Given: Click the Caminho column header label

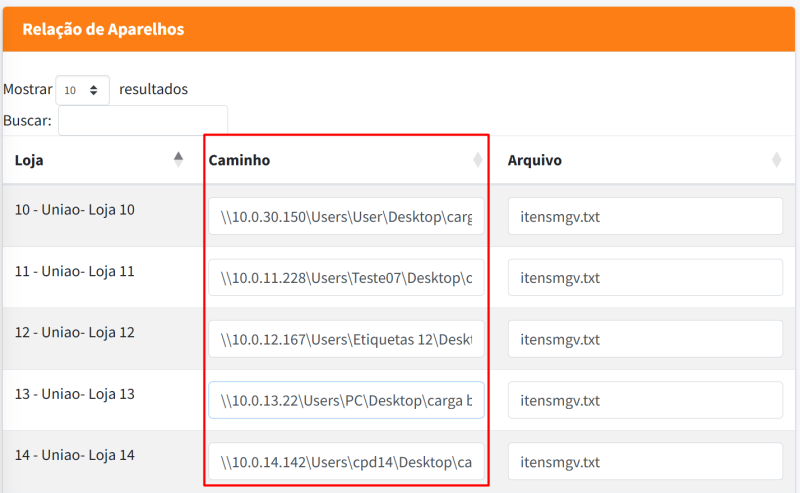Looking at the screenshot, I should [239, 160].
